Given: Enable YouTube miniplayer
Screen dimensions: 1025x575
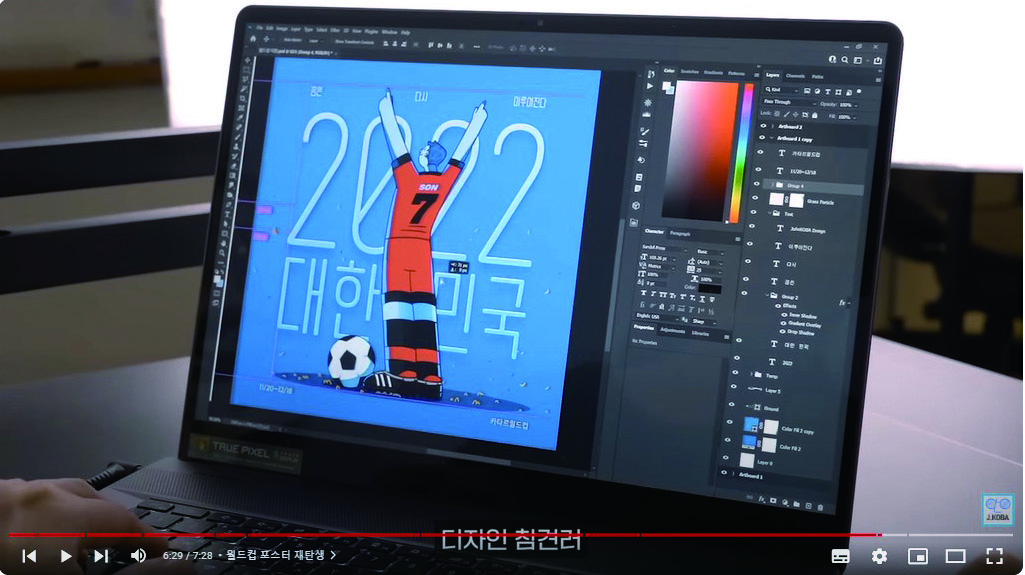Looking at the screenshot, I should click(x=918, y=556).
